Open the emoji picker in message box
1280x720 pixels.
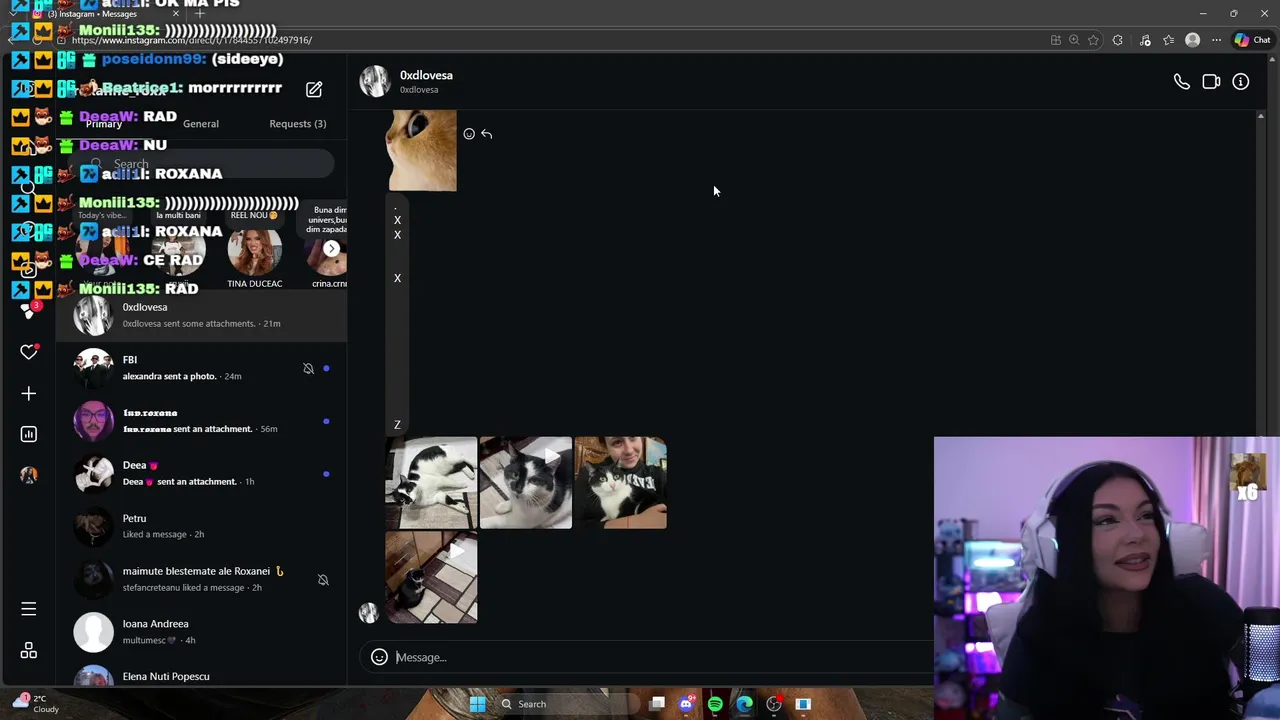[x=379, y=657]
